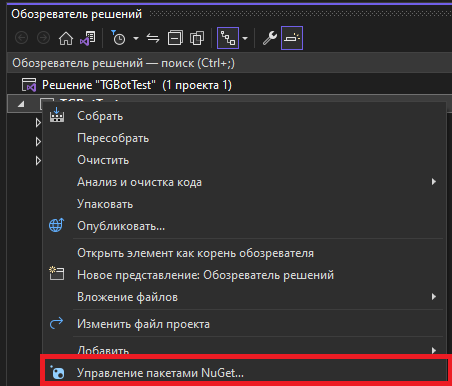Select Очистить in the context menu
This screenshot has width=452, height=386.
245,160
